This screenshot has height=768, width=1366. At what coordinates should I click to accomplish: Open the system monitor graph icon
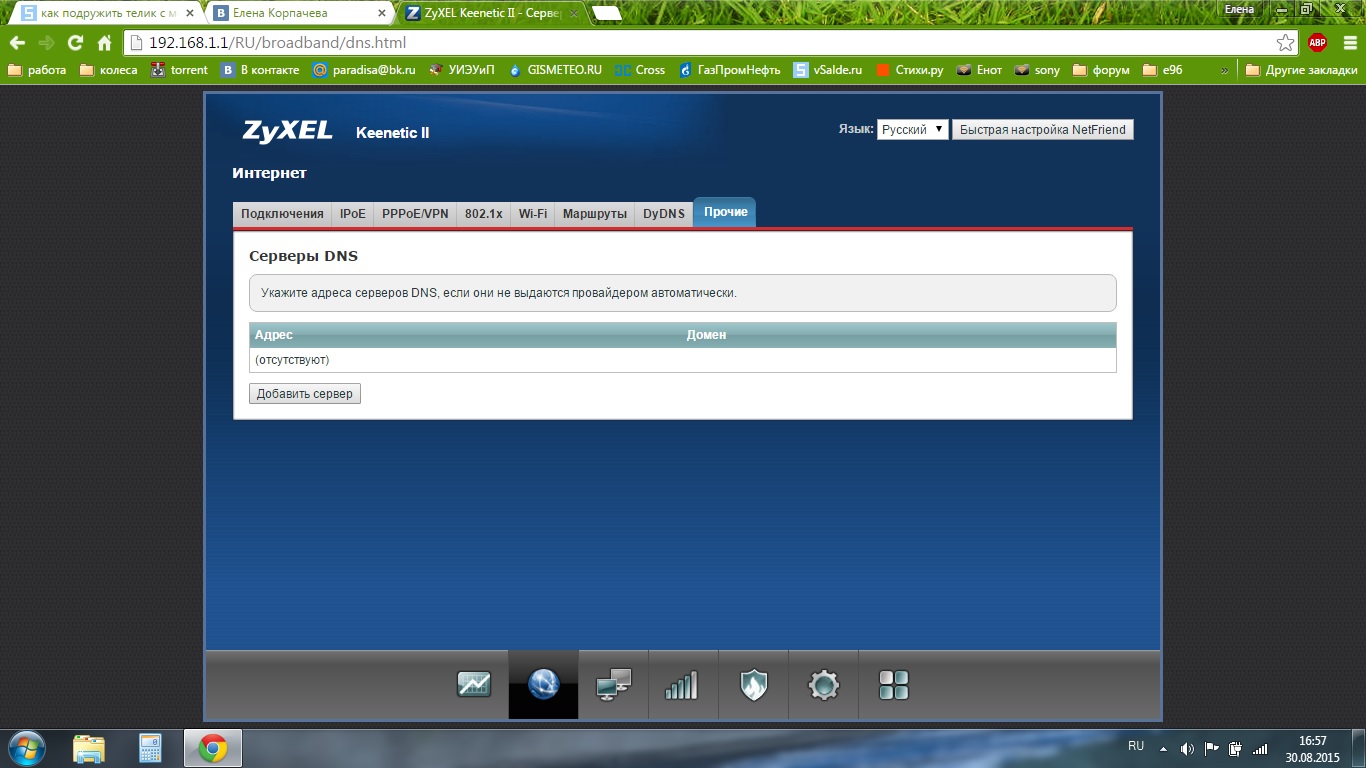[474, 685]
